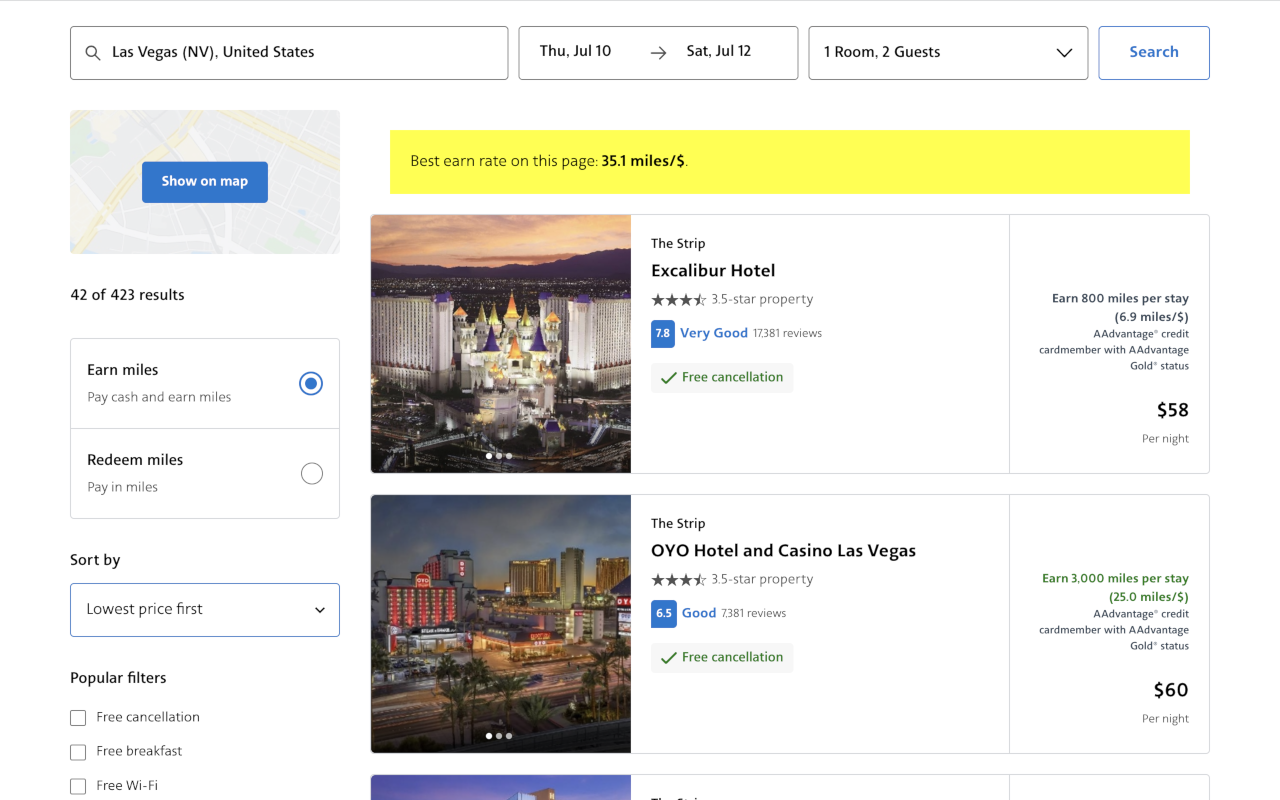Click the 6.5 review score badge
The image size is (1280, 800).
[662, 614]
